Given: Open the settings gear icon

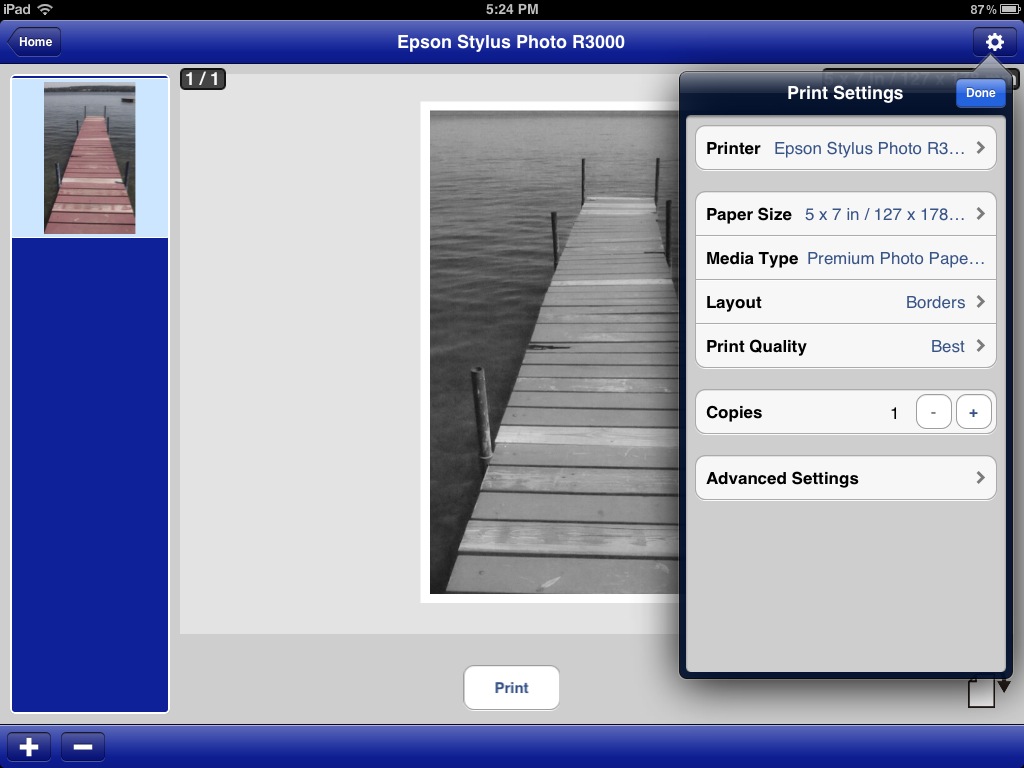Looking at the screenshot, I should [x=994, y=42].
